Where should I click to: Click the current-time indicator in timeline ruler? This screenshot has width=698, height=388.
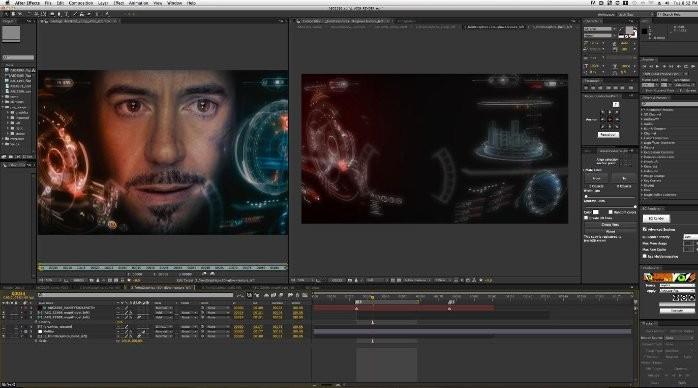(x=372, y=297)
